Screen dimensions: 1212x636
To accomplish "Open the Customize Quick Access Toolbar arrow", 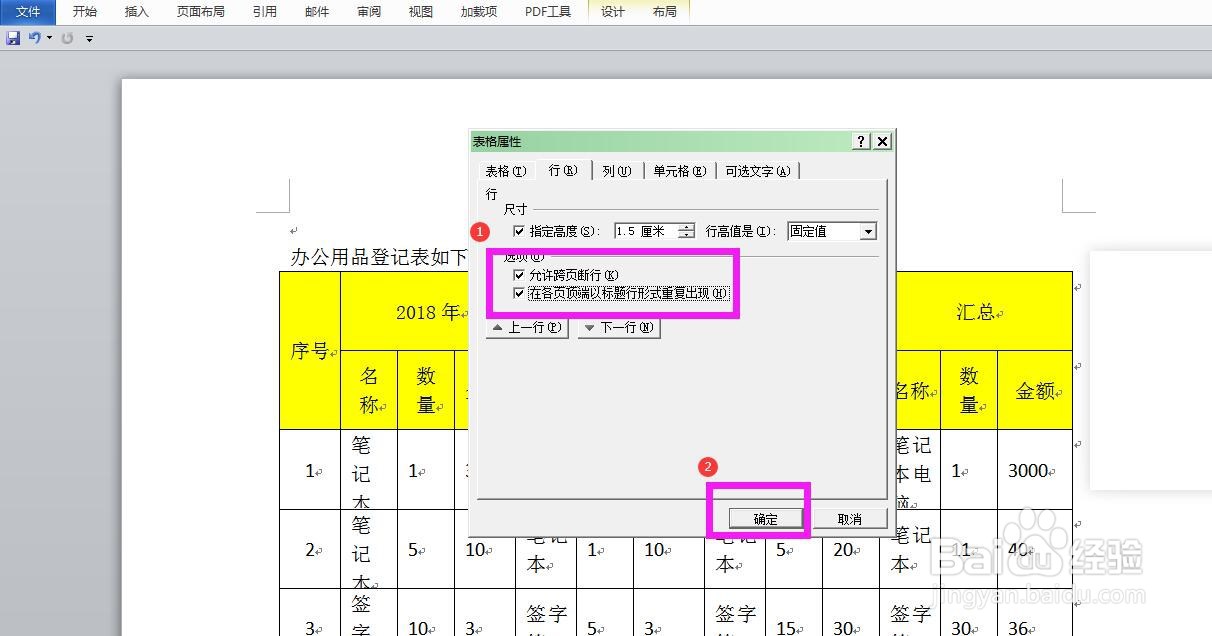I will pos(89,38).
